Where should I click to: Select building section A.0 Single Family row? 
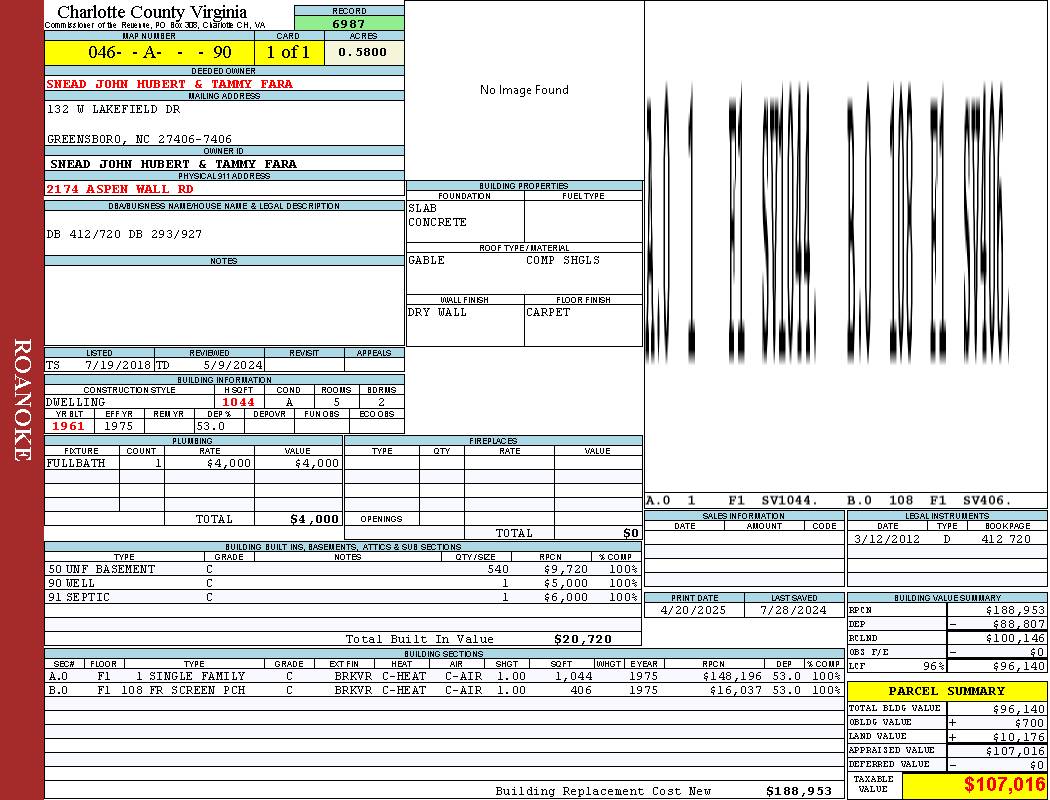[x=444, y=676]
